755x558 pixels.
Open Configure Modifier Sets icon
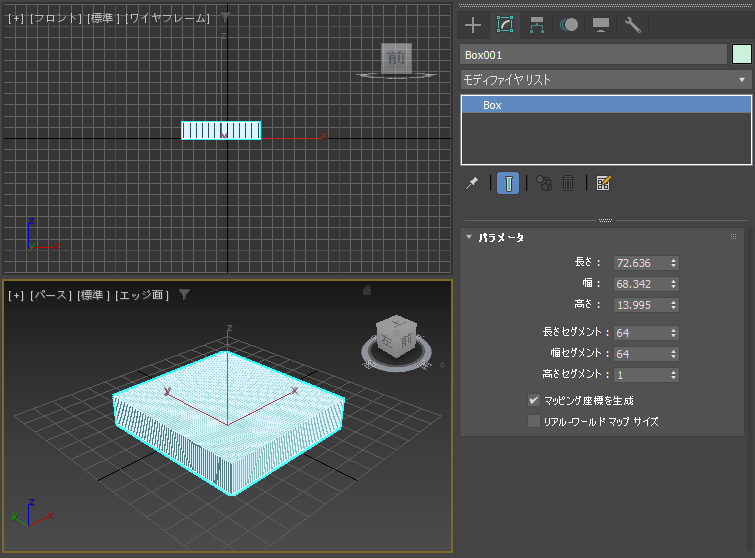pos(603,183)
